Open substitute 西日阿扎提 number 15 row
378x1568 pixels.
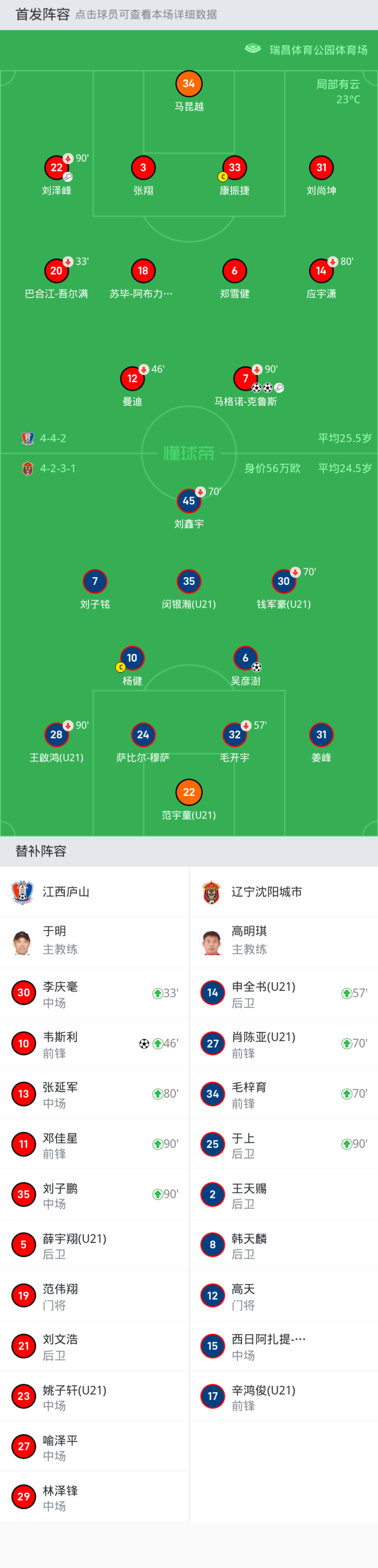point(283,1346)
